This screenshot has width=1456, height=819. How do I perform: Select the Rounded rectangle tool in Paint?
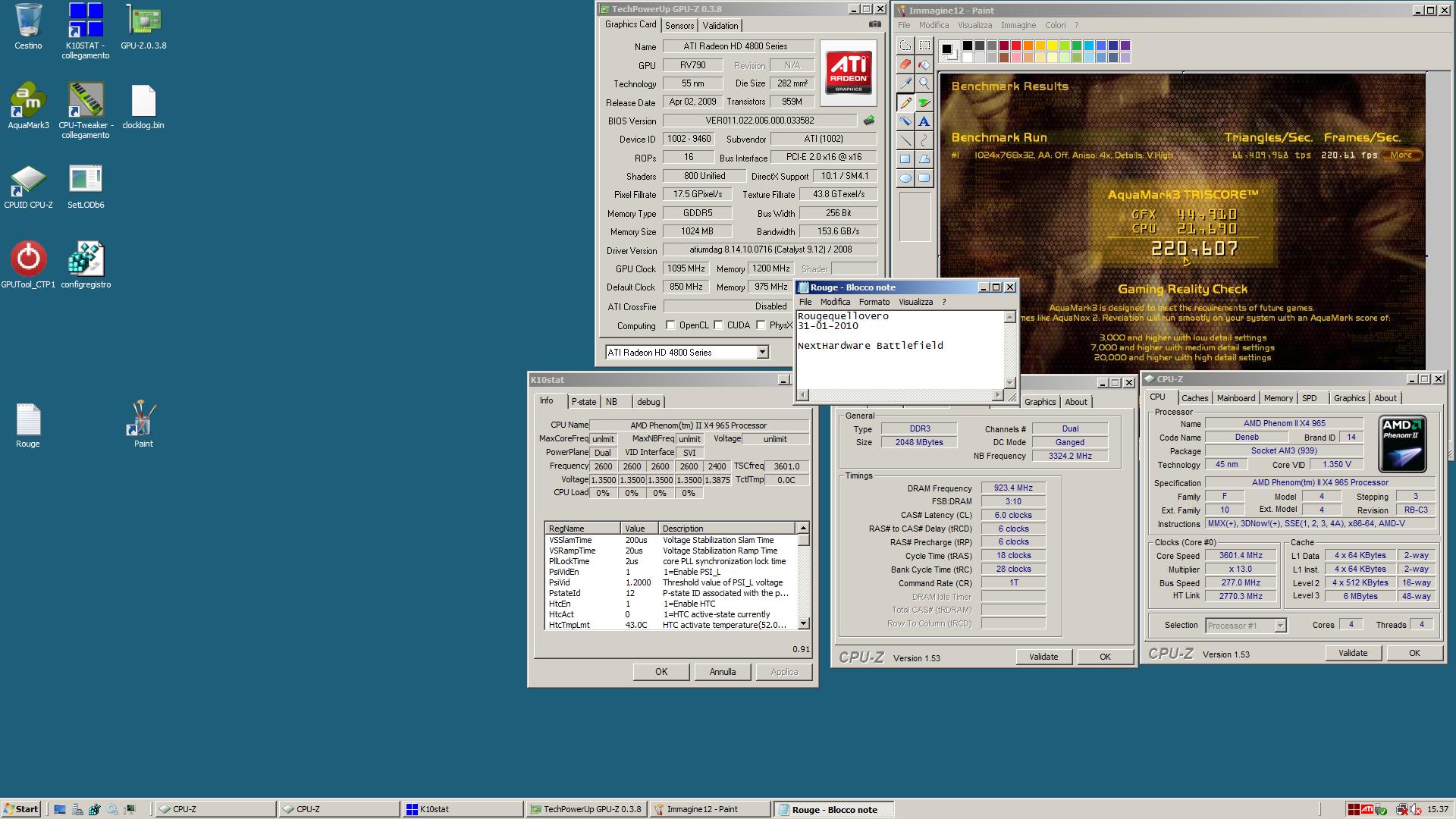click(x=924, y=178)
